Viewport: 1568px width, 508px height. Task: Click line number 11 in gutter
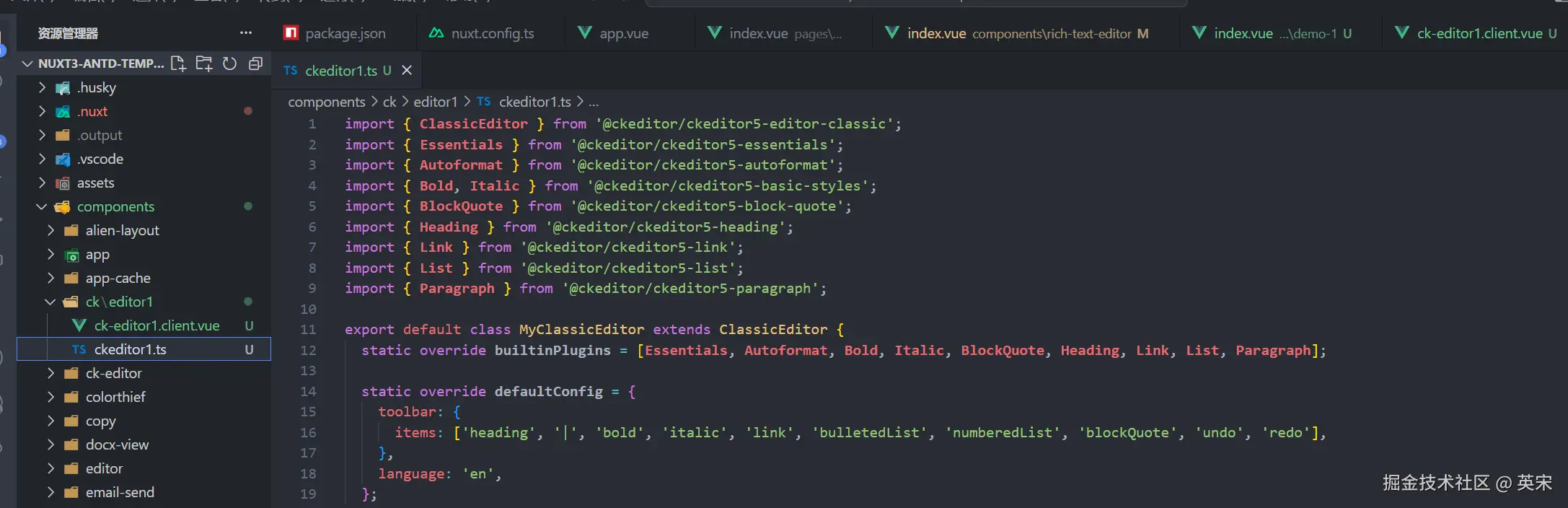pos(308,330)
